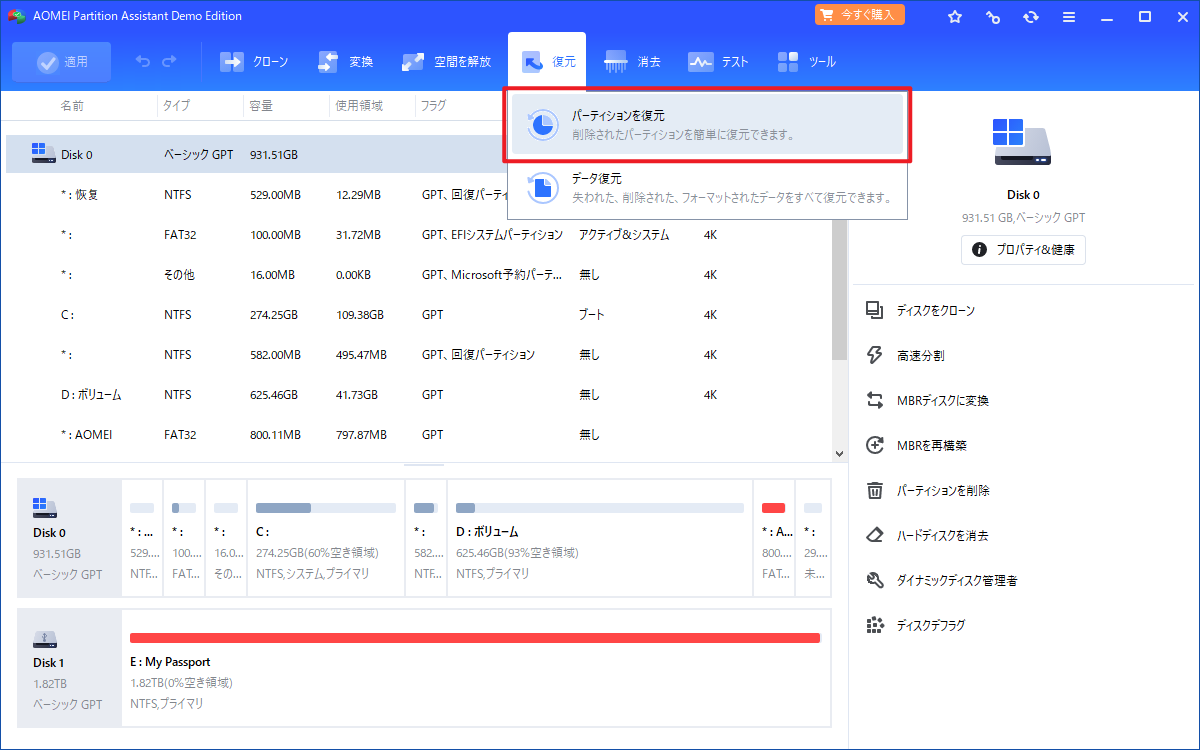
Task: Click the 今すぐ購入 buy now button
Action: coord(860,15)
